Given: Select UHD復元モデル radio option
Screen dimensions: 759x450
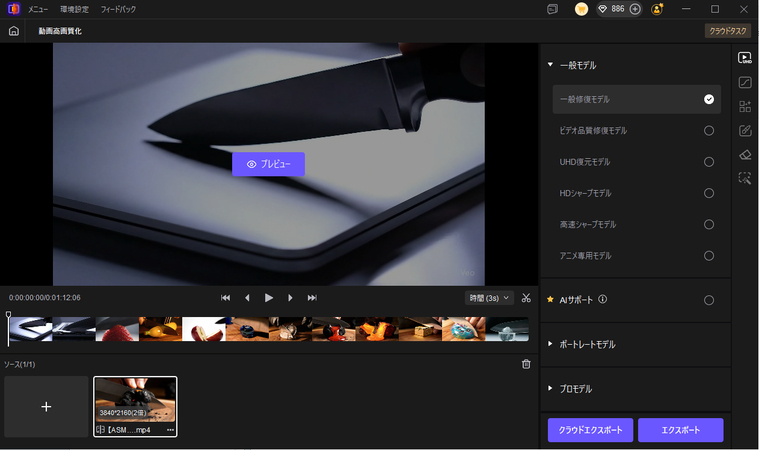Looking at the screenshot, I should (x=709, y=162).
